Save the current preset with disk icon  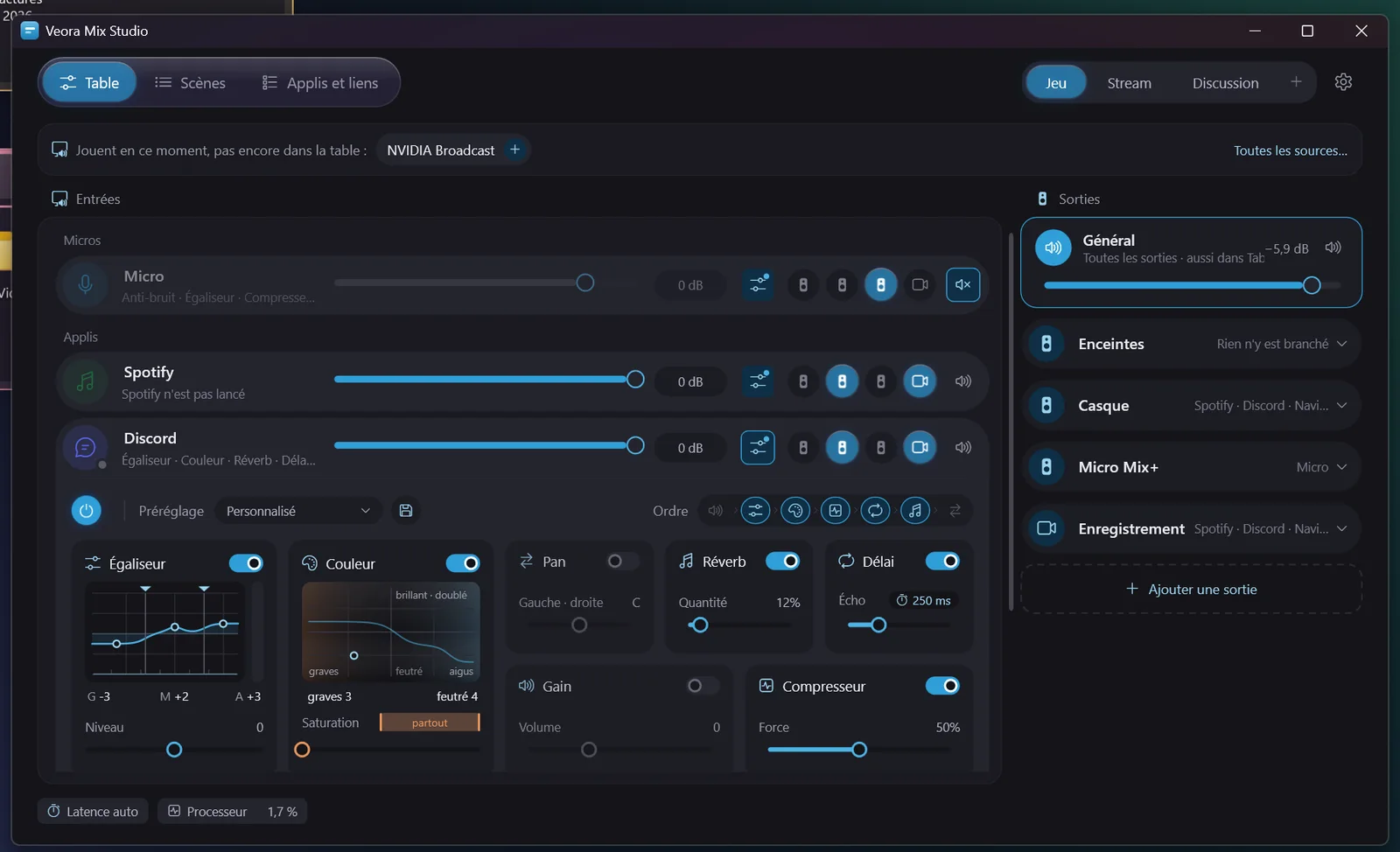click(406, 511)
